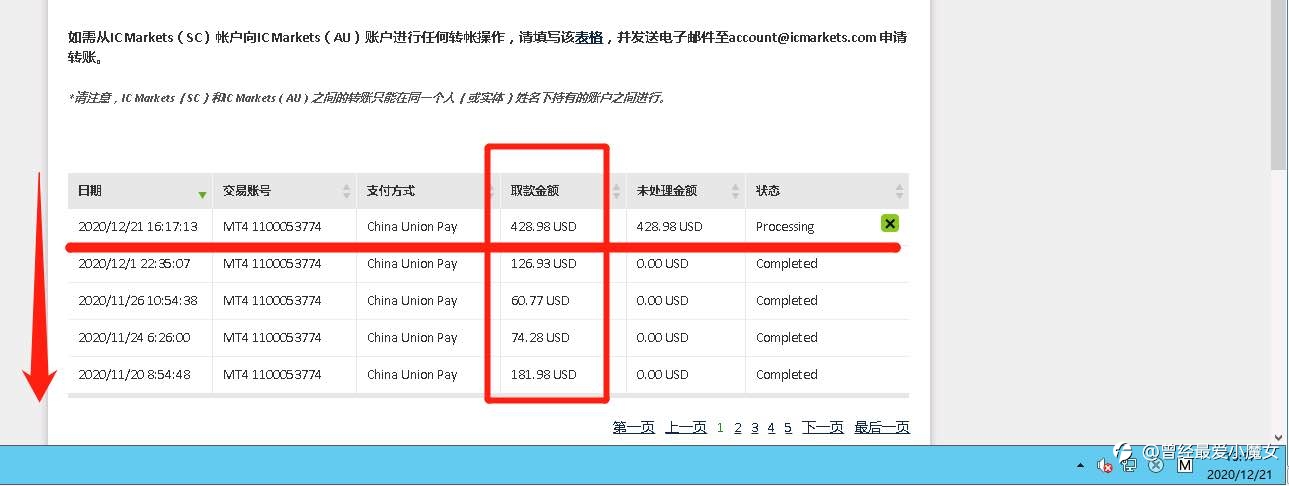Screen dimensions: 1289x486
Task: Show hidden system tray icons arrow
Action: [1079, 466]
